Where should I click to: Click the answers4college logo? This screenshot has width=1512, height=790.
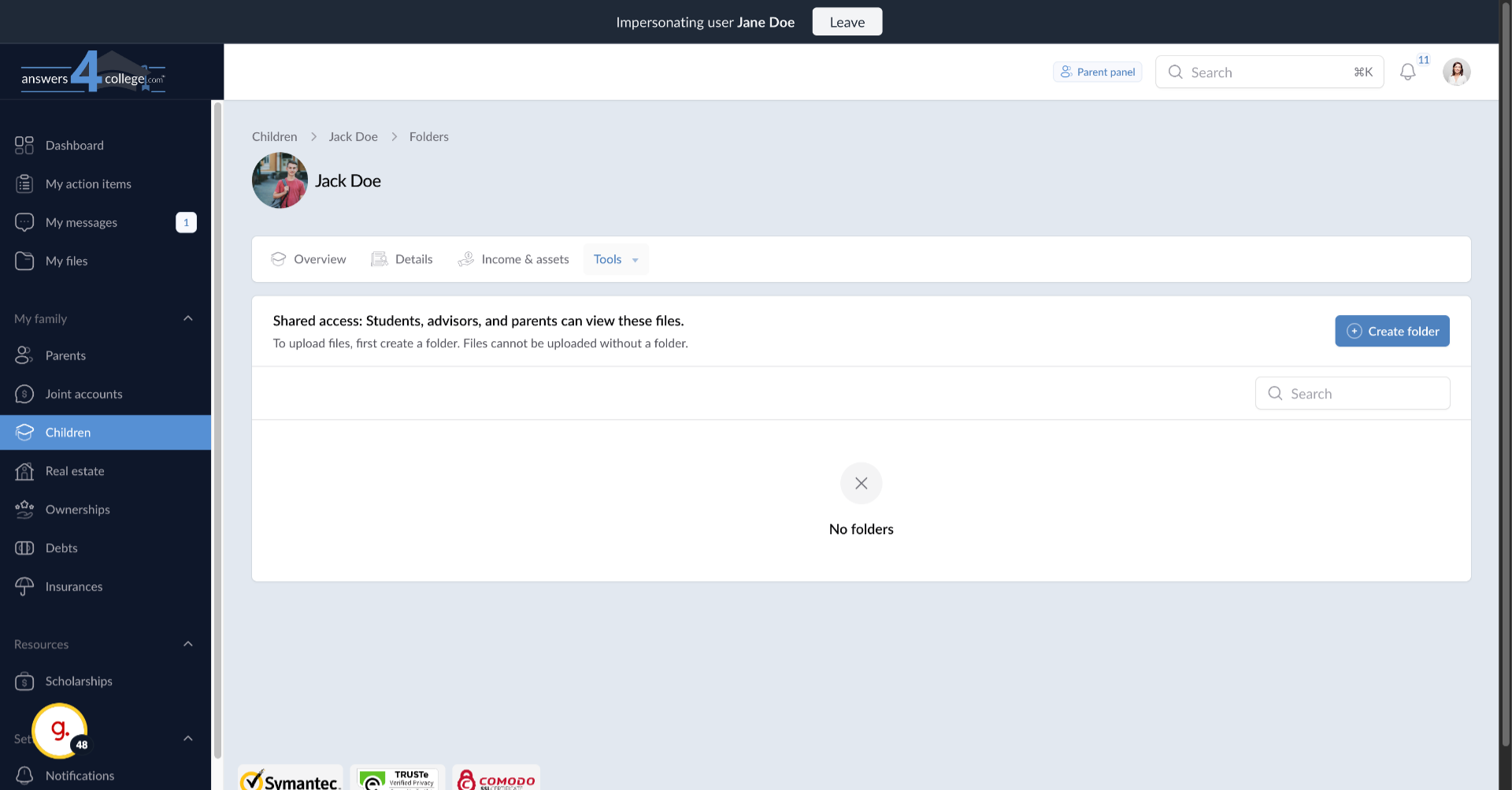coord(93,72)
